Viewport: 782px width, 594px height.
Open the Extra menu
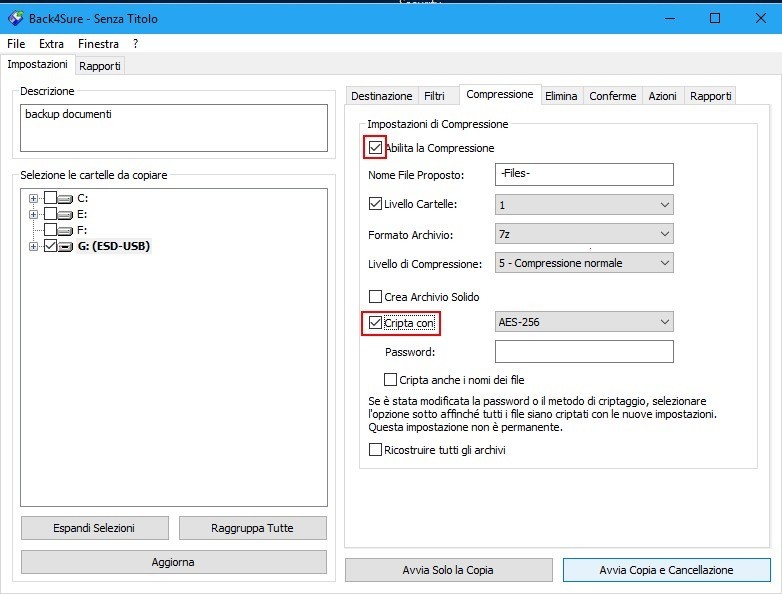coord(51,44)
